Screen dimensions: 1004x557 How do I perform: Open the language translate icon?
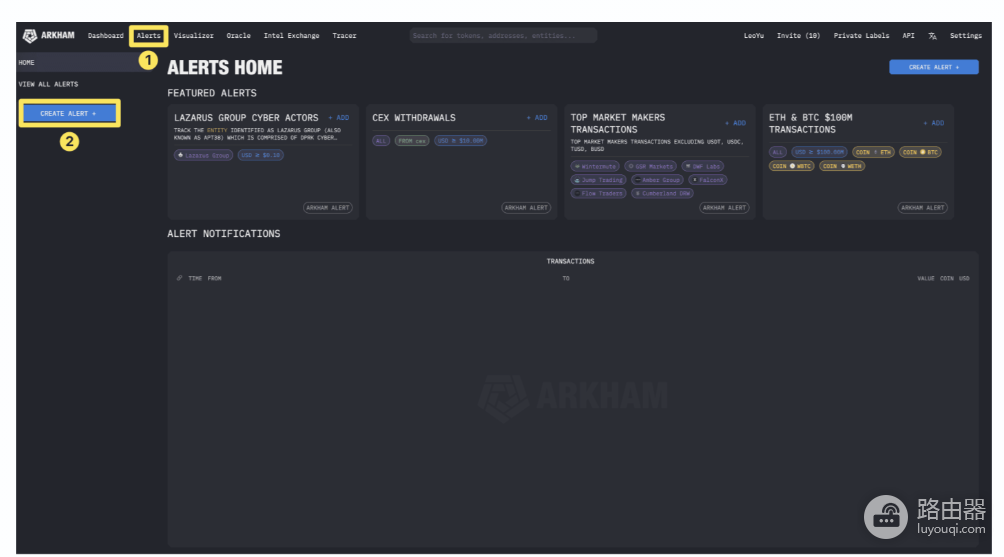(932, 36)
